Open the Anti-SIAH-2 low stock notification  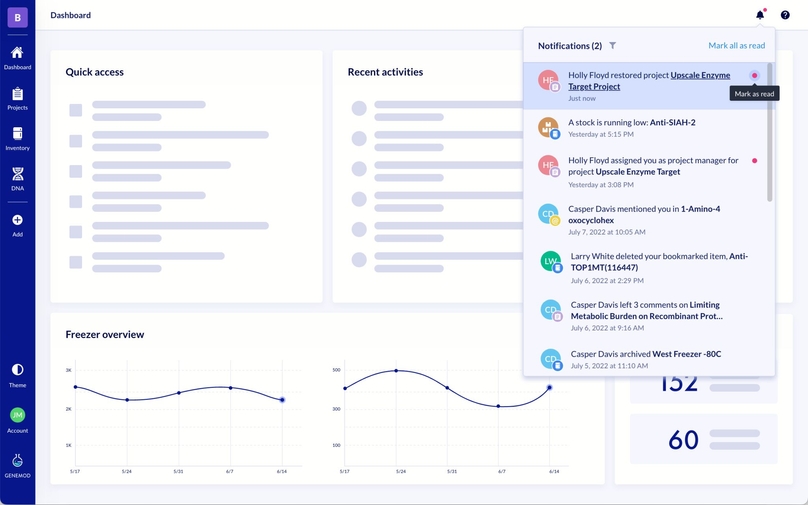pyautogui.click(x=644, y=128)
